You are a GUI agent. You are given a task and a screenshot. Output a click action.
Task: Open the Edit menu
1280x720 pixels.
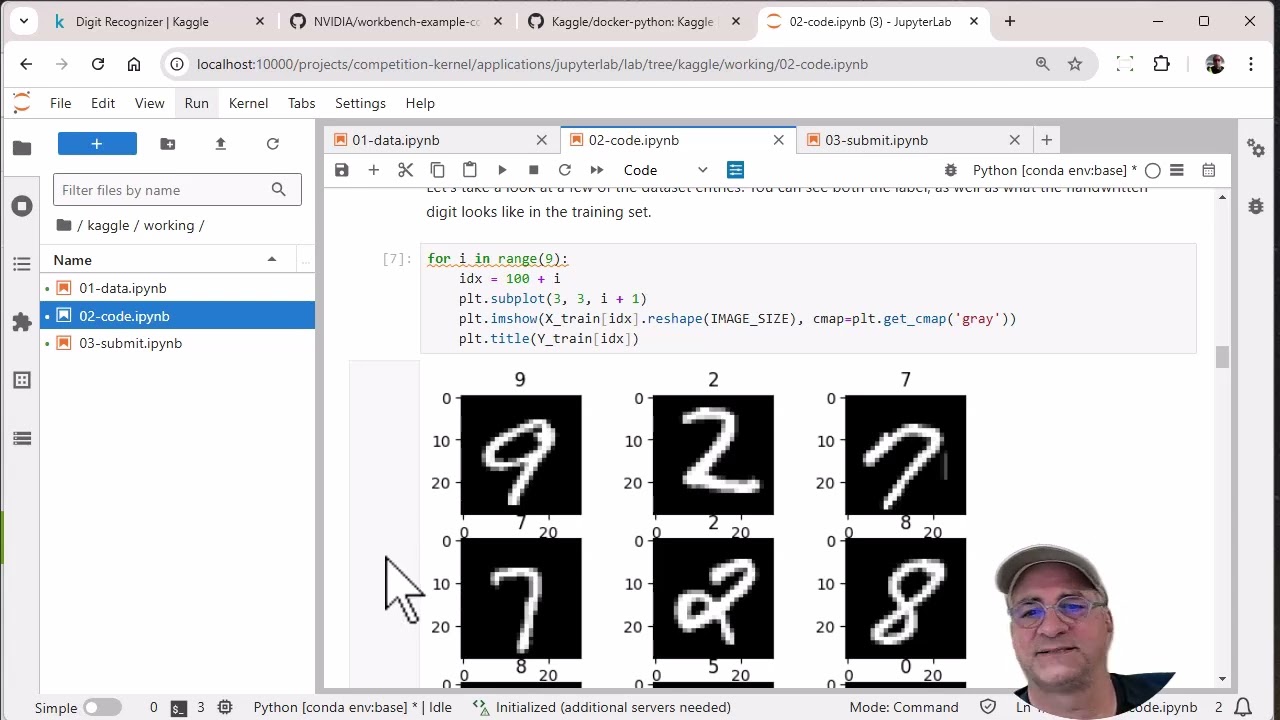pos(103,103)
